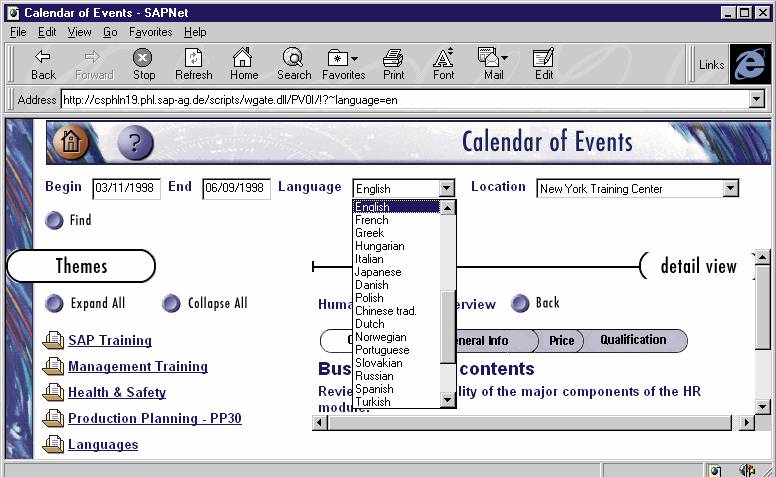Click the language list scrollbar down arrow
Image resolution: width=776 pixels, height=477 pixels.
pos(448,400)
